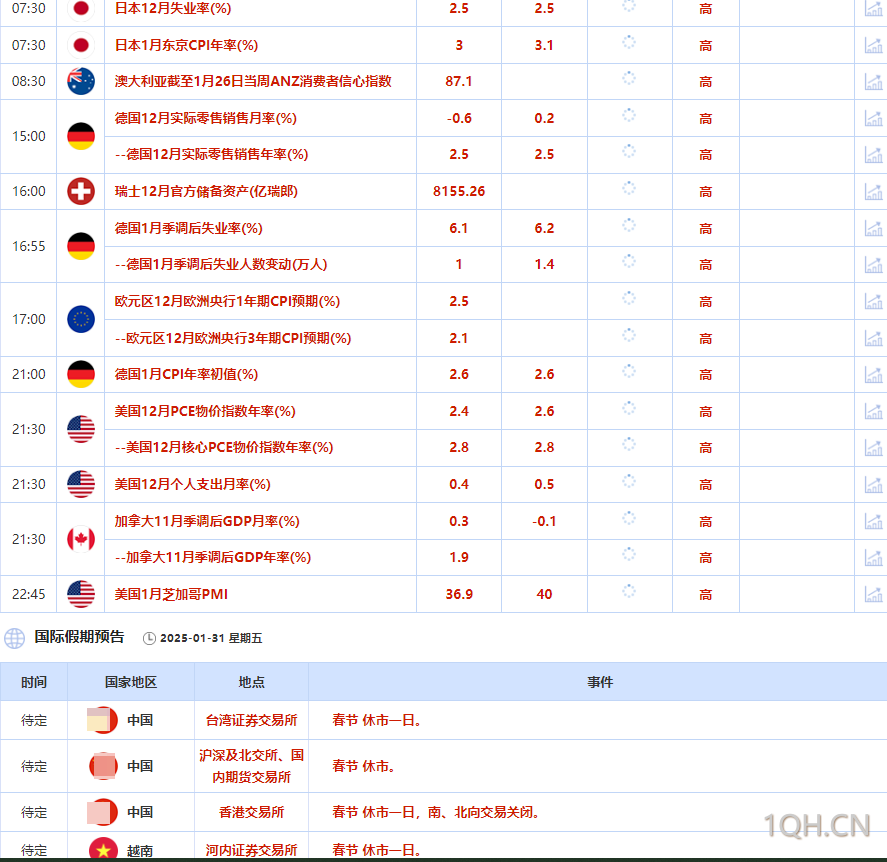Open chart icon for 德国12月实际零售销售年率 row
Screen dimensions: 887x862
[x=873, y=154]
